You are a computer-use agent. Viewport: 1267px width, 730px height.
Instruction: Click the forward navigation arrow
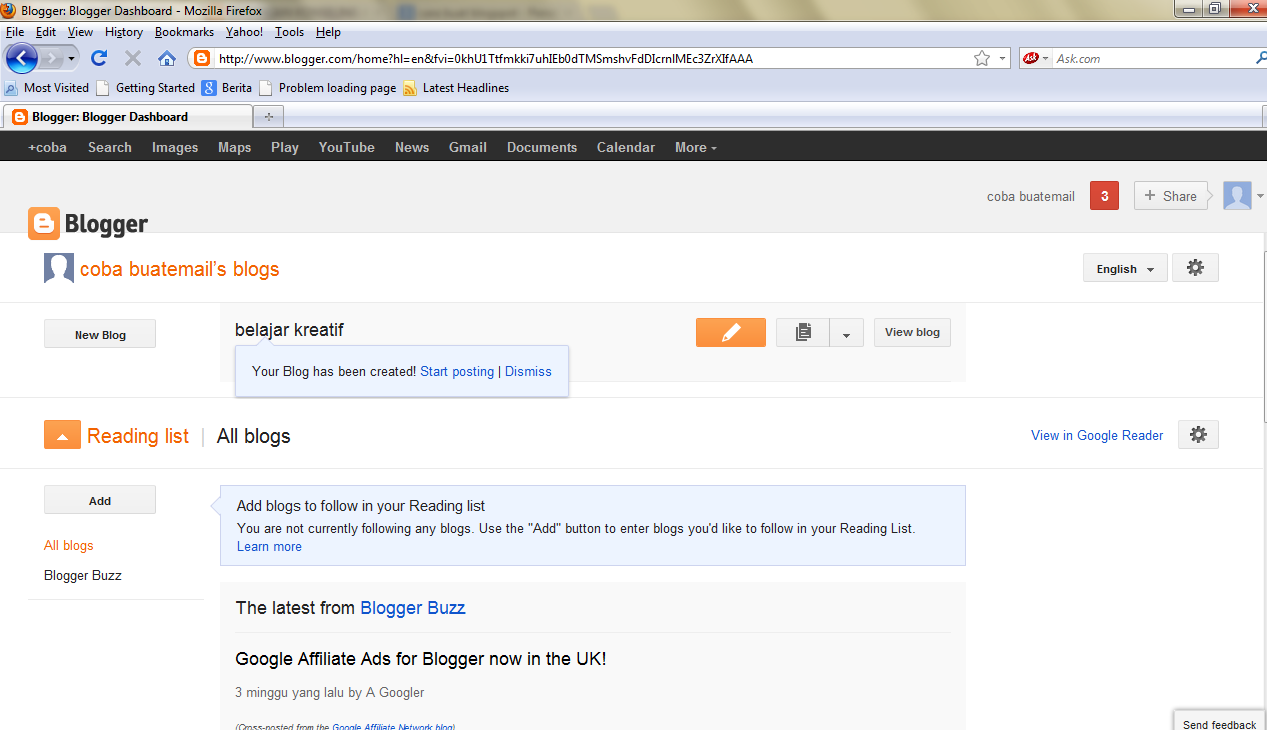pyautogui.click(x=52, y=58)
